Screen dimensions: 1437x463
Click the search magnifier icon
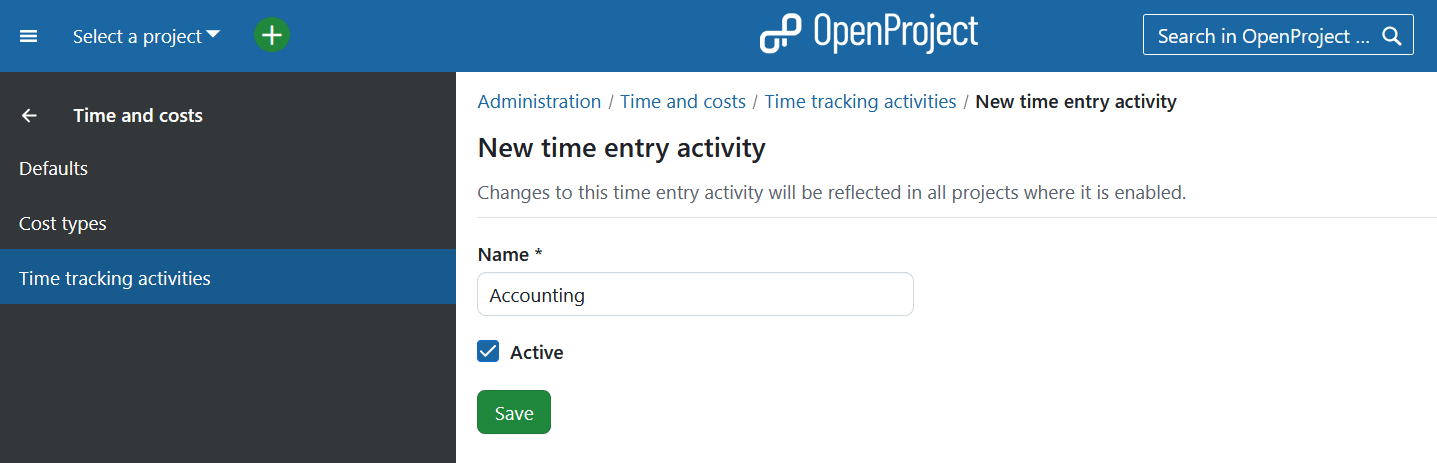[x=1392, y=36]
